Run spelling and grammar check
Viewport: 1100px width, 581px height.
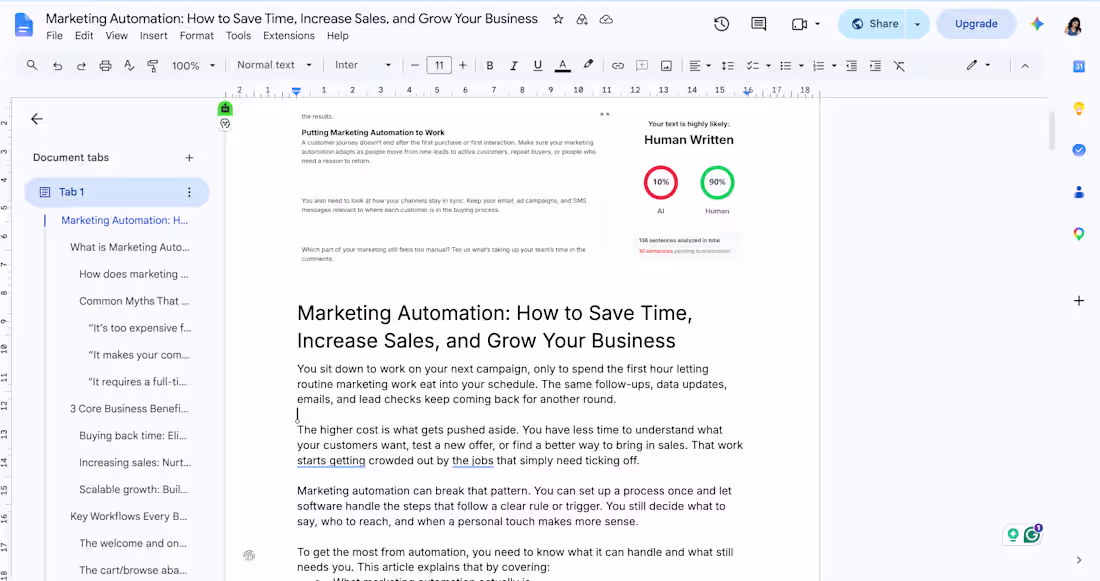129,65
